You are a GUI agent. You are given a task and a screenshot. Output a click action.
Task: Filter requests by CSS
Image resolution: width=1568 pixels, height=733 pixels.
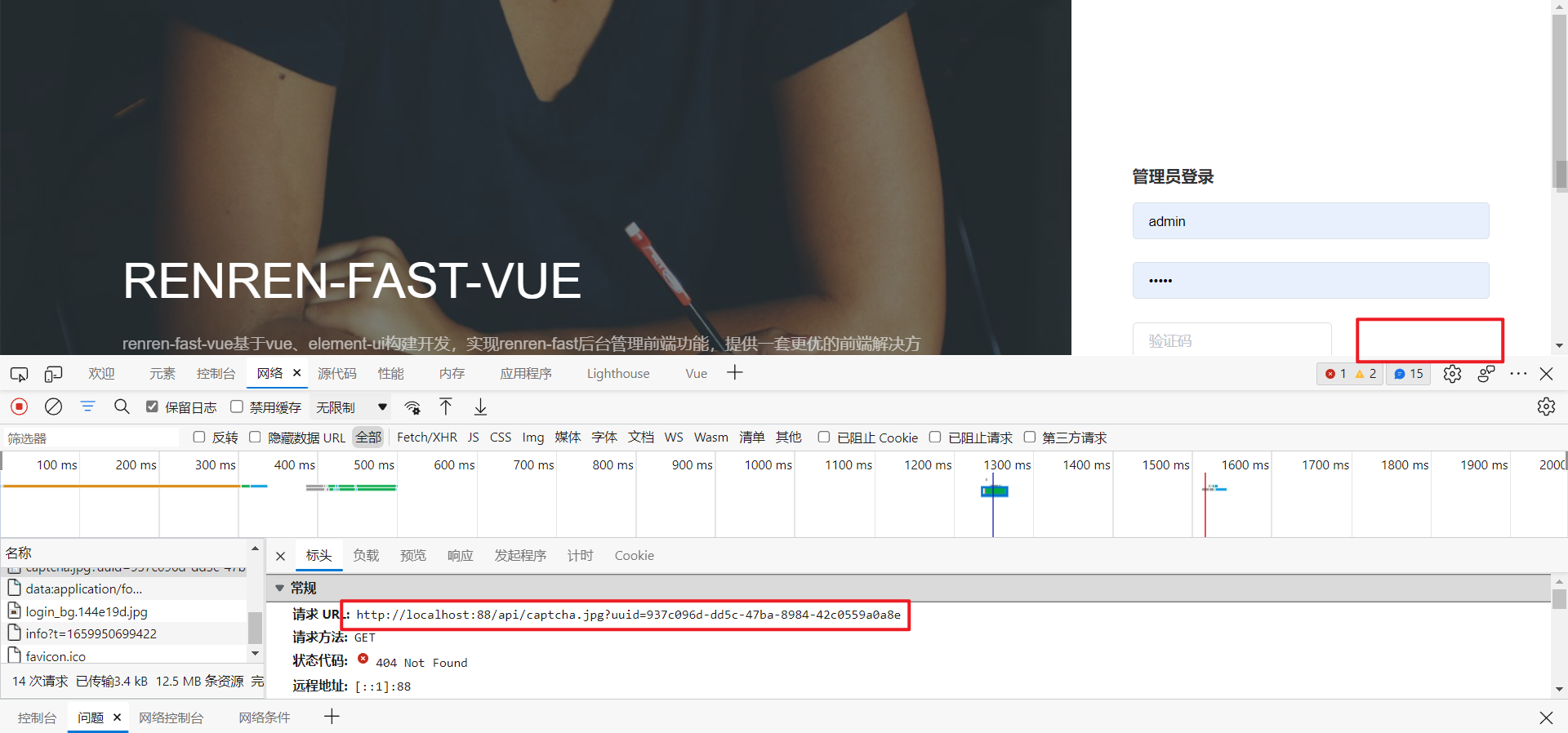(501, 438)
